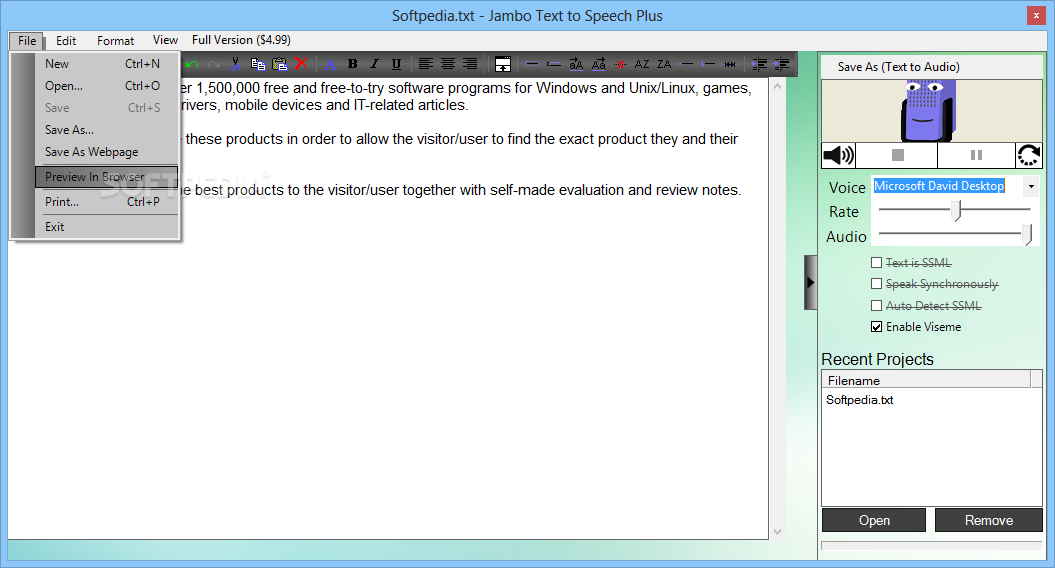
Task: Choose Preview In Browser menu entry
Action: [107, 177]
